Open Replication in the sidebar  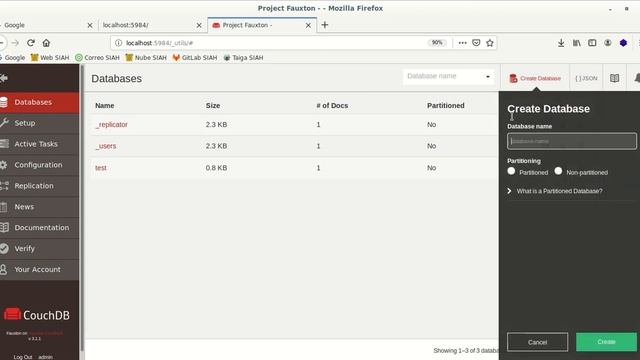40,186
